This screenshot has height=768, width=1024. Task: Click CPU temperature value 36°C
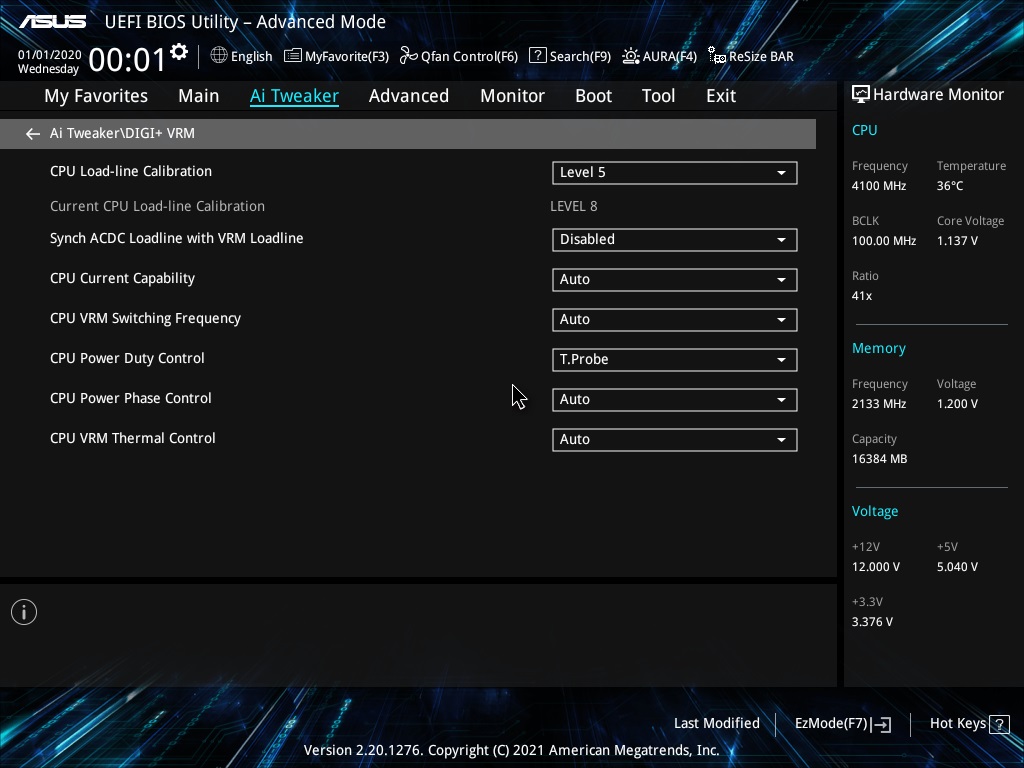pos(950,185)
